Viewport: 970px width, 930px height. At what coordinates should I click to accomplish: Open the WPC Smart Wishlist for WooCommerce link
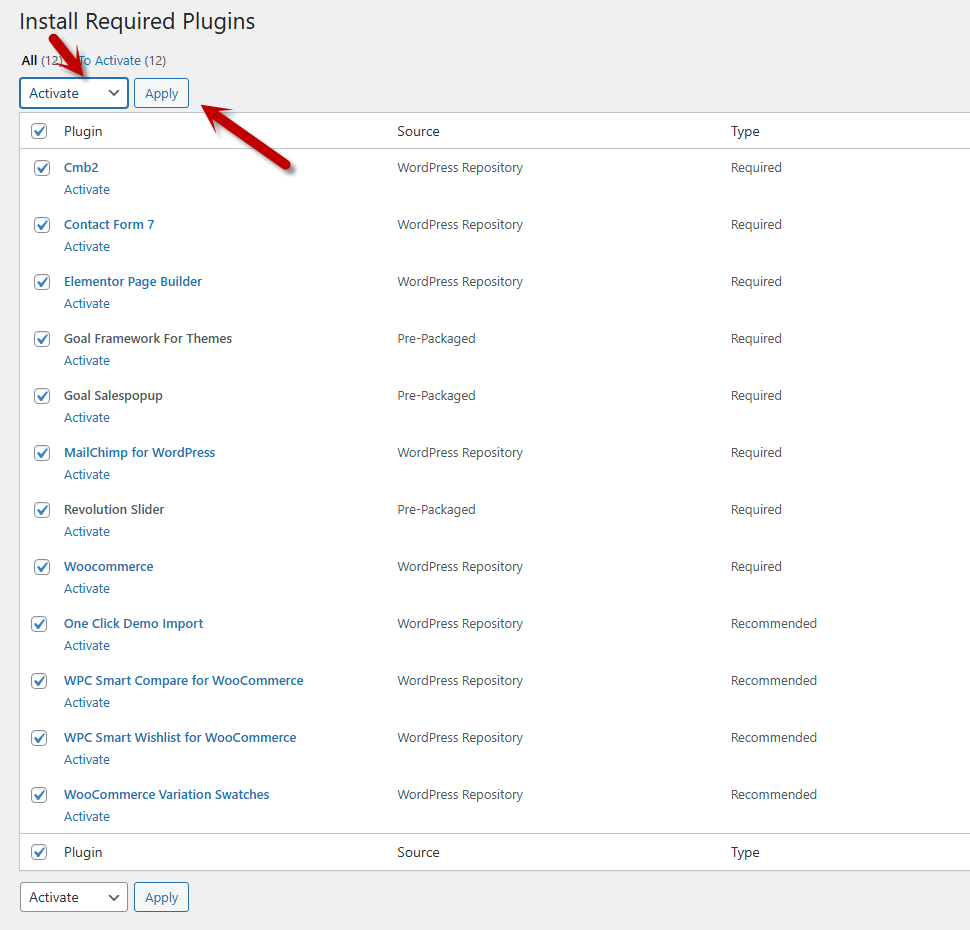pos(180,737)
